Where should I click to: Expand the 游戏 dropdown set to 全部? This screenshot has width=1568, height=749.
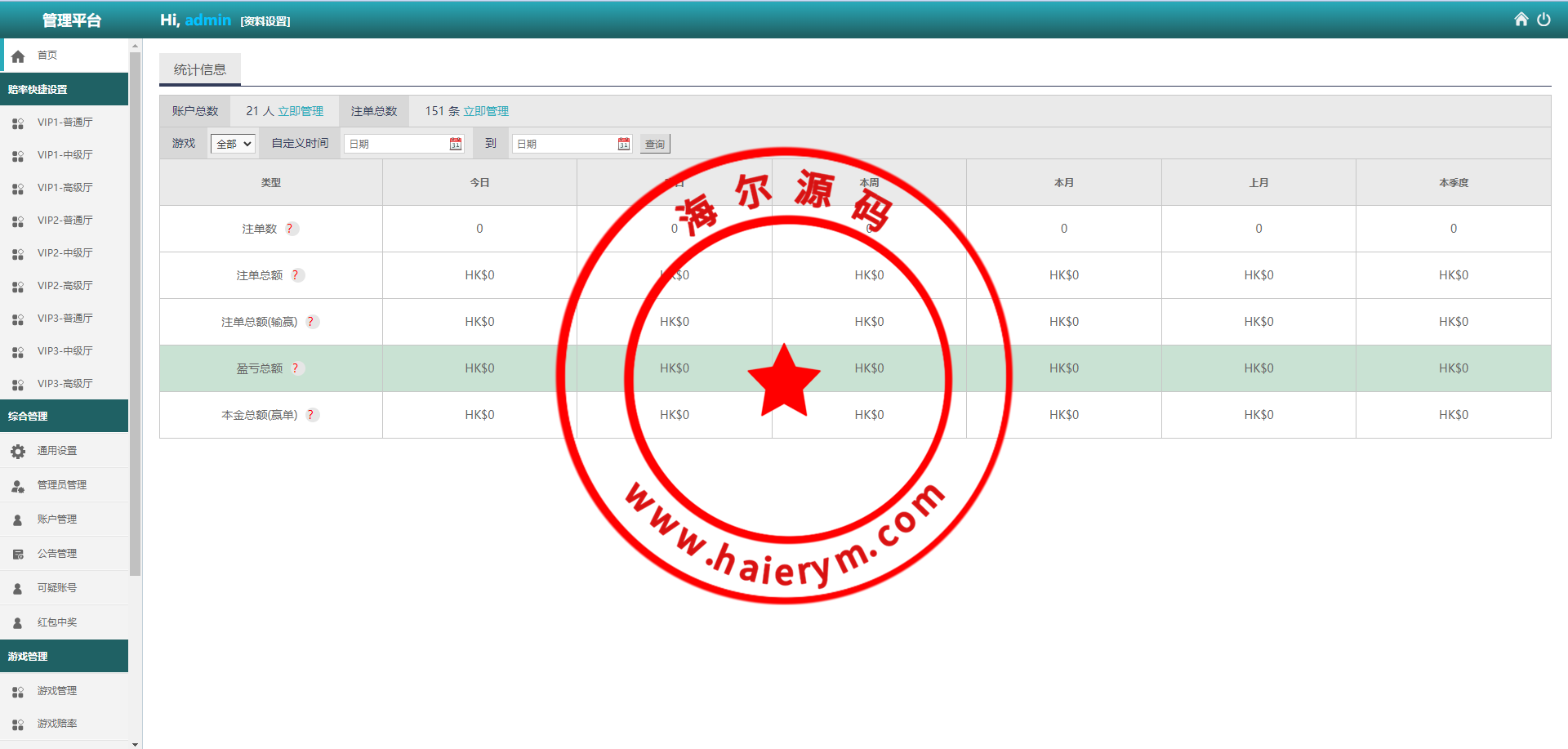point(234,144)
